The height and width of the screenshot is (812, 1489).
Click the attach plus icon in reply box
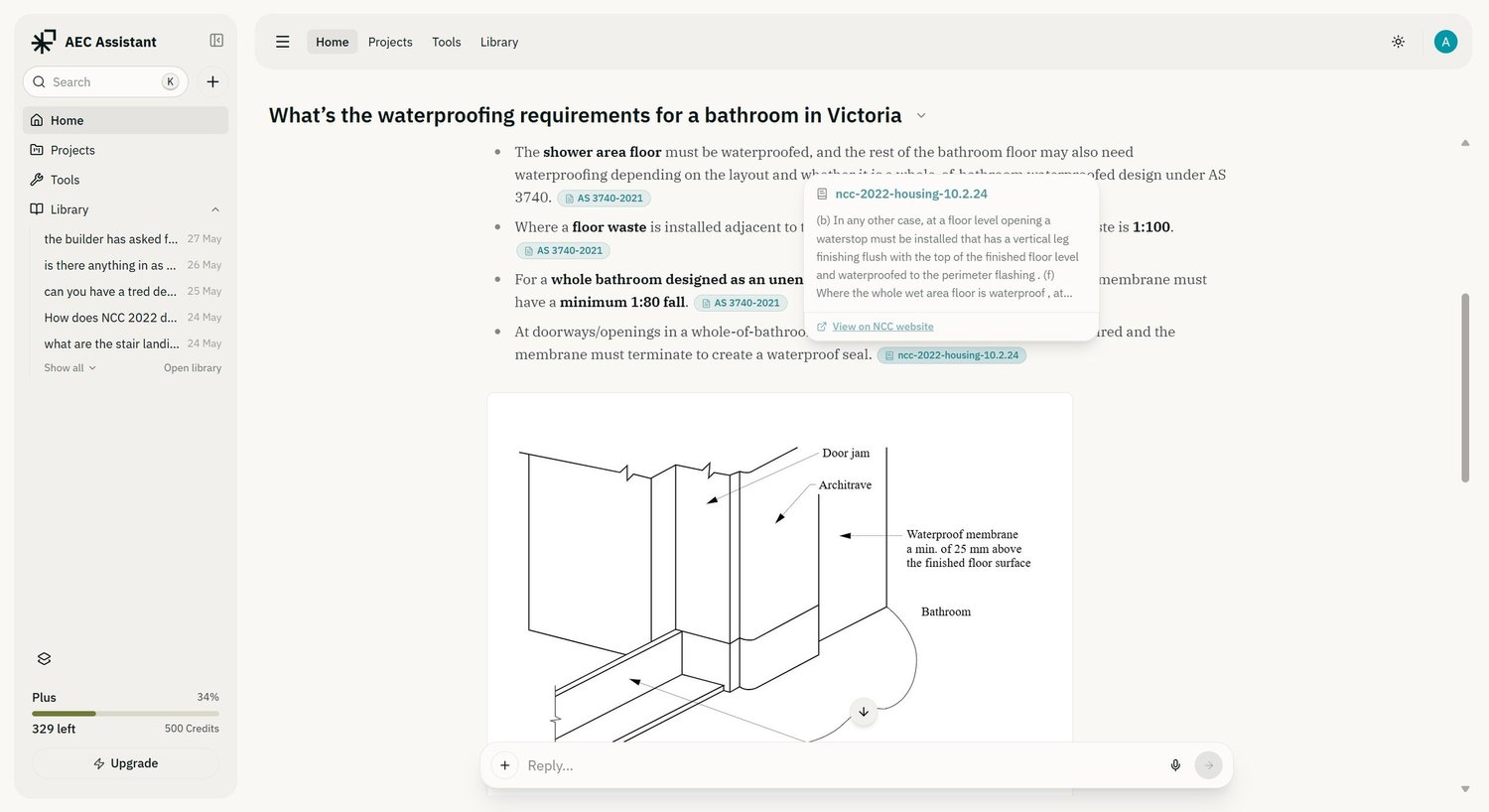coord(505,765)
